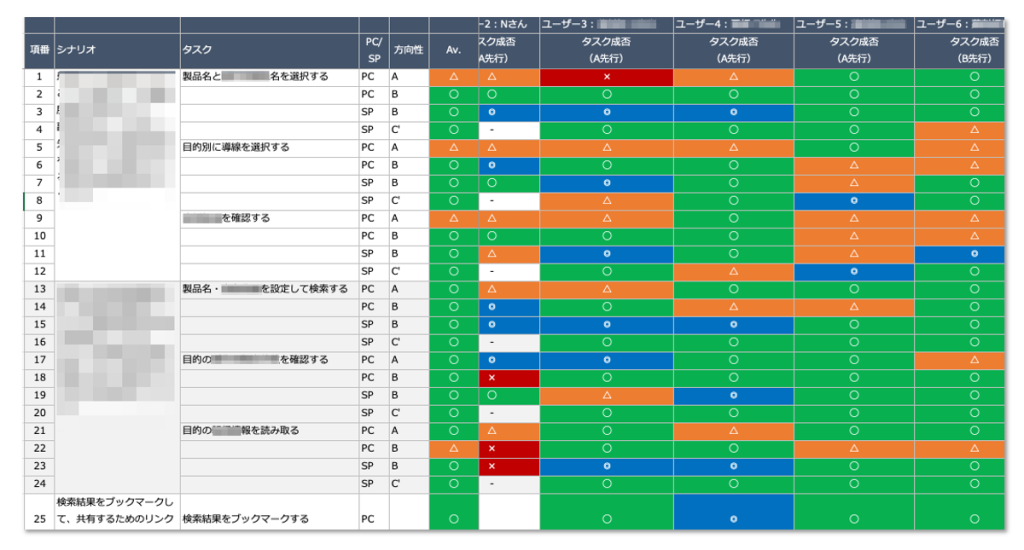The height and width of the screenshot is (550, 1024).
Task: Click the タスク column header
Action: coord(269,50)
